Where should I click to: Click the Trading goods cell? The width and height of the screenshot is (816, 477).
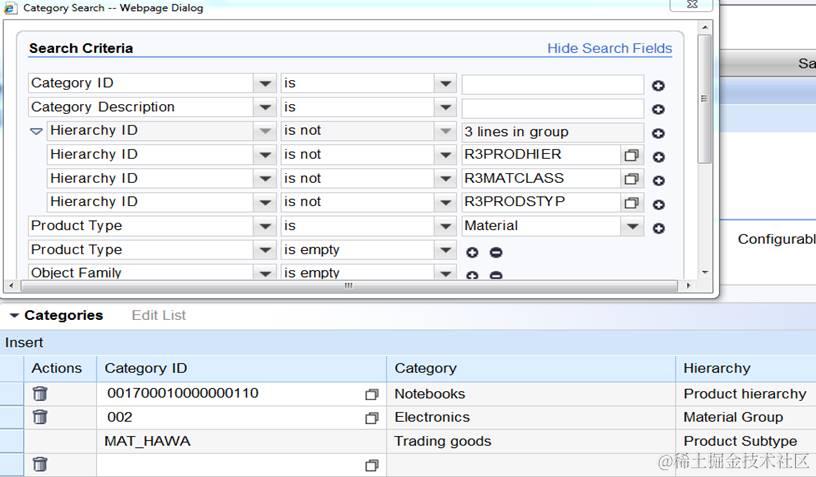click(531, 441)
